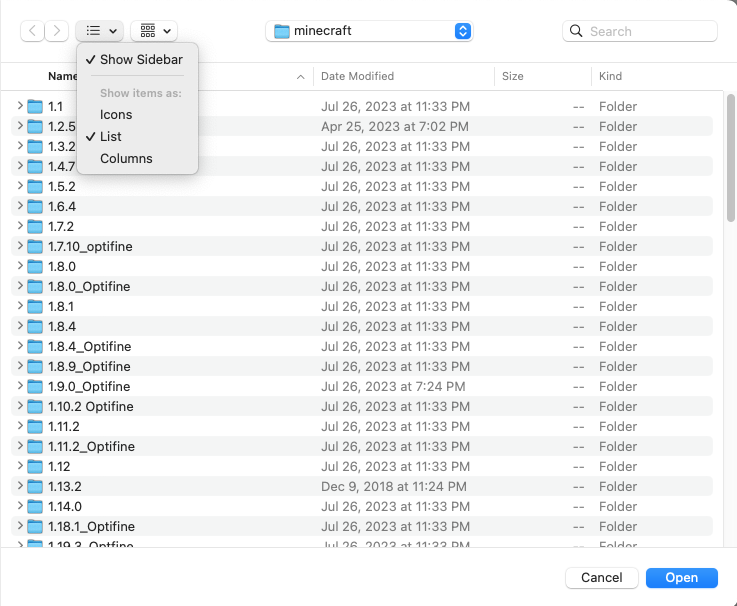The image size is (737, 606).
Task: Select the 1.1 folder icon
Action: coord(35,107)
